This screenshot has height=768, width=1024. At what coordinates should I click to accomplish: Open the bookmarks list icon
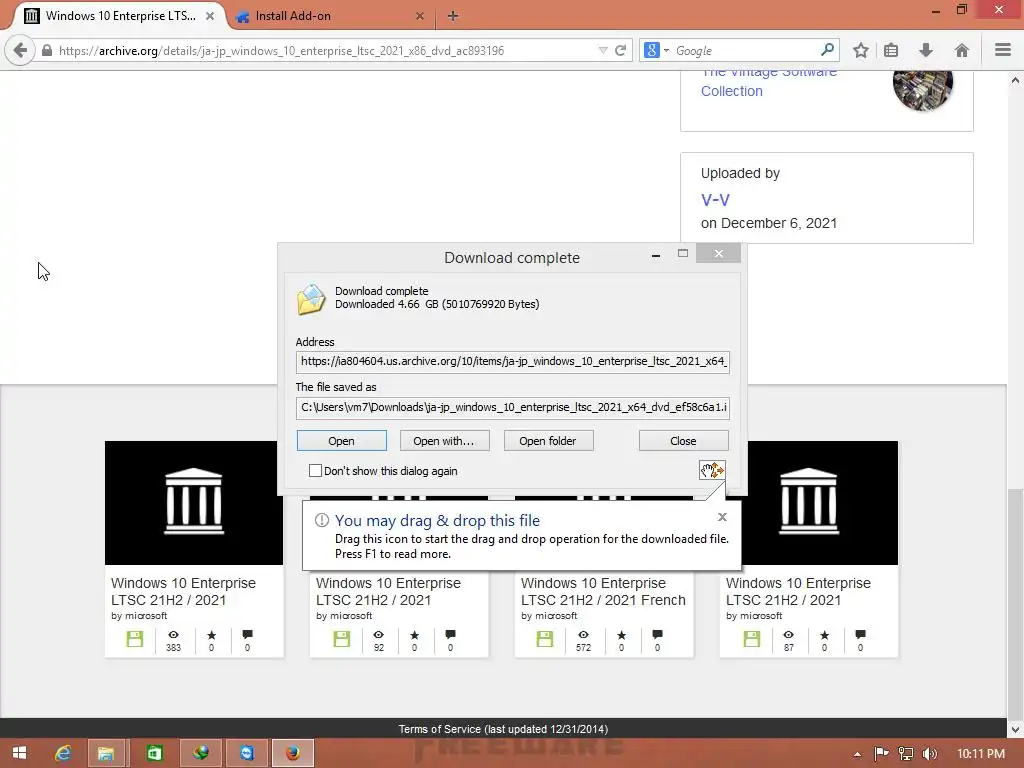(891, 50)
